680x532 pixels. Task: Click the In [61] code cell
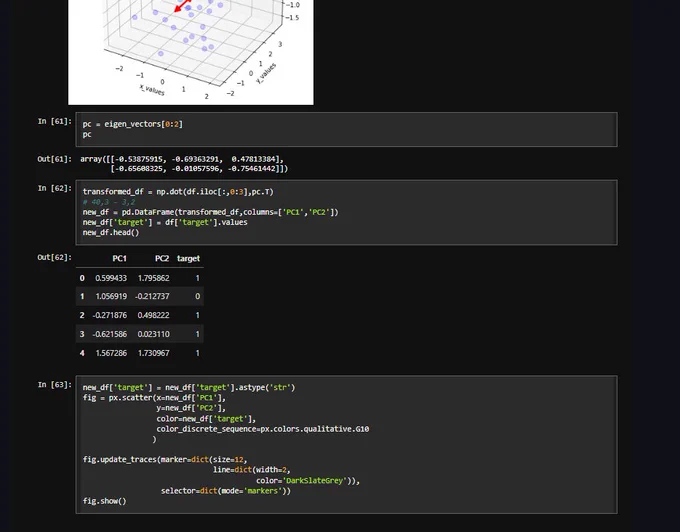(346, 129)
